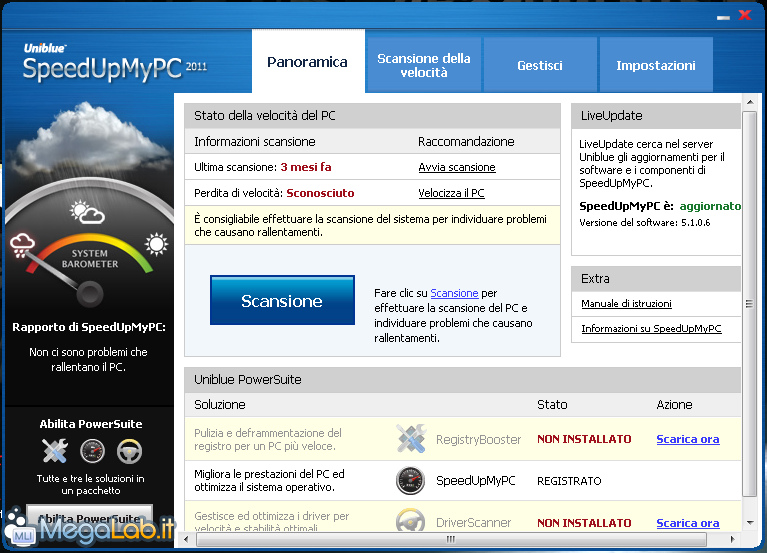Click the steering wheel icon in left sidebar

coord(128,452)
